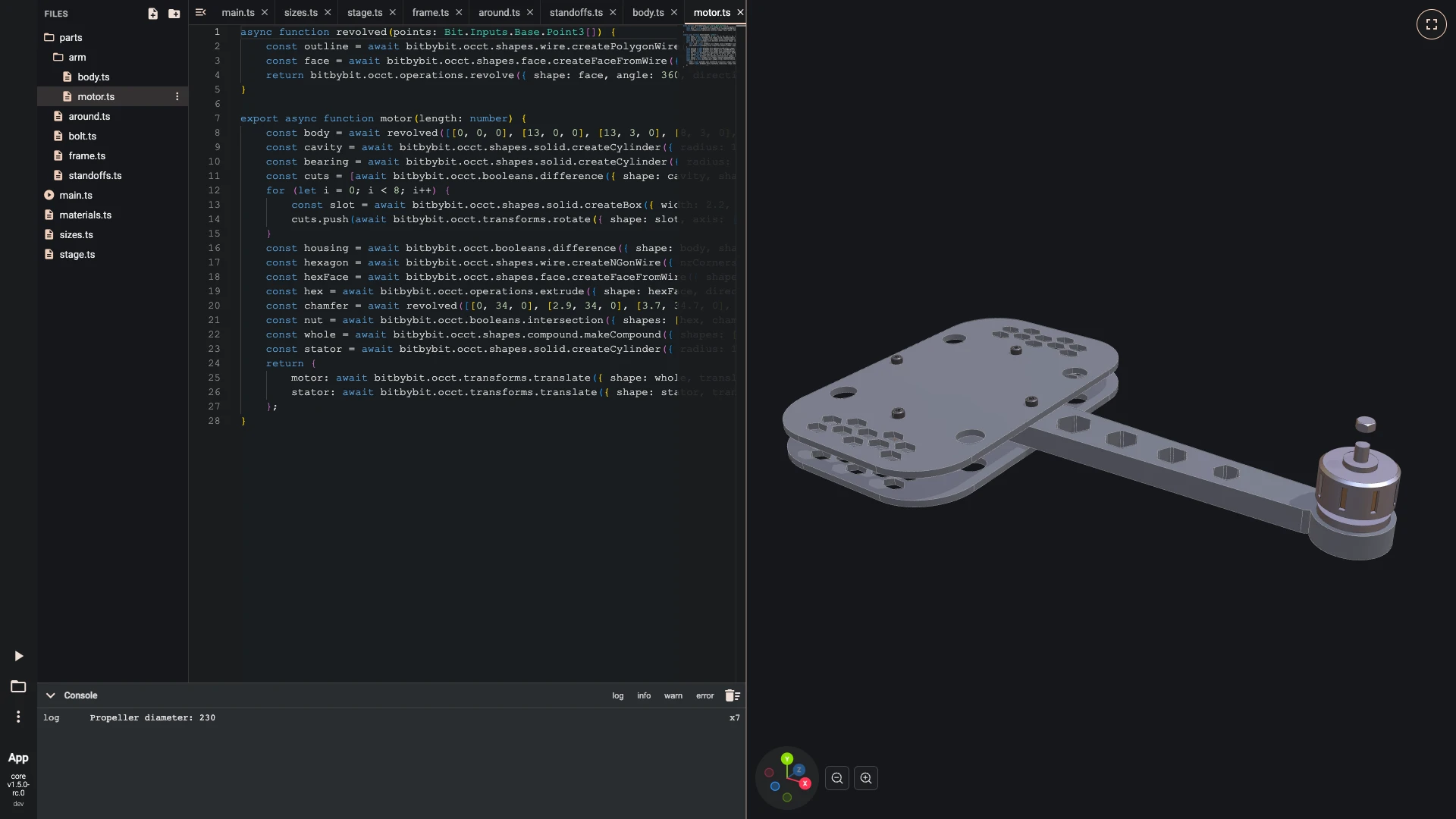Close the sizes.ts tab
The width and height of the screenshot is (1456, 819).
pos(328,12)
